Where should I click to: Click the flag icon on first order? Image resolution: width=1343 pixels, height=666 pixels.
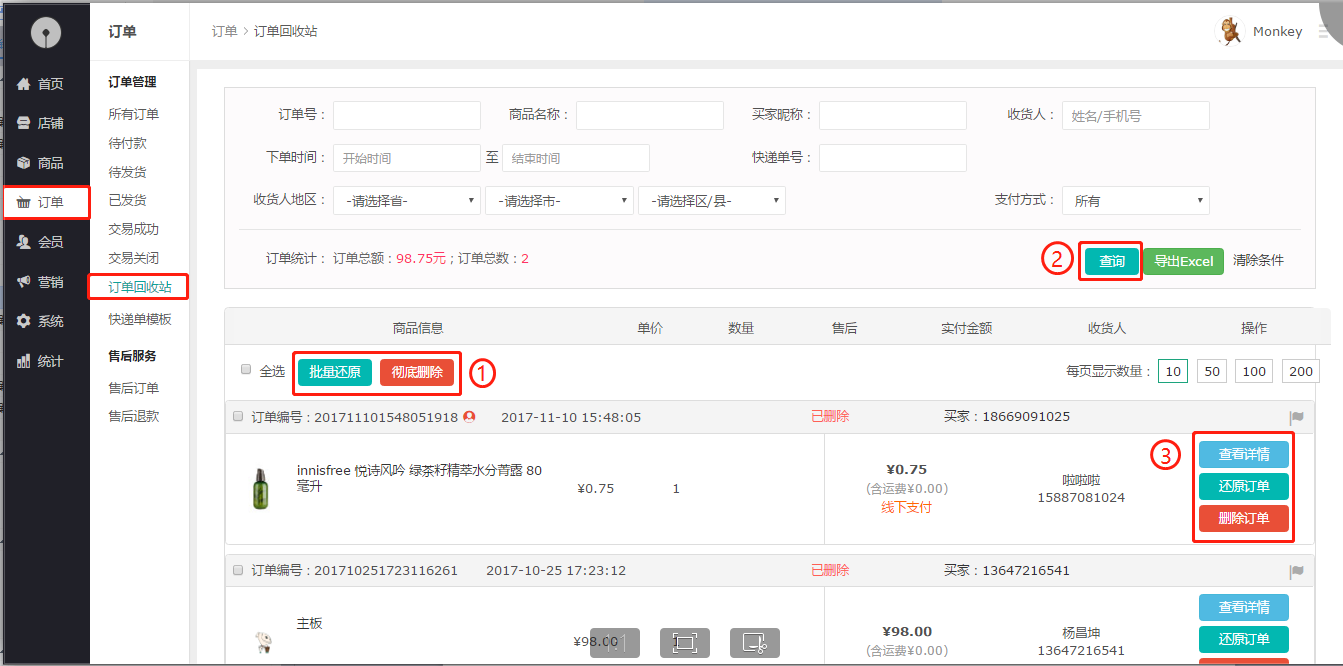point(1296,418)
